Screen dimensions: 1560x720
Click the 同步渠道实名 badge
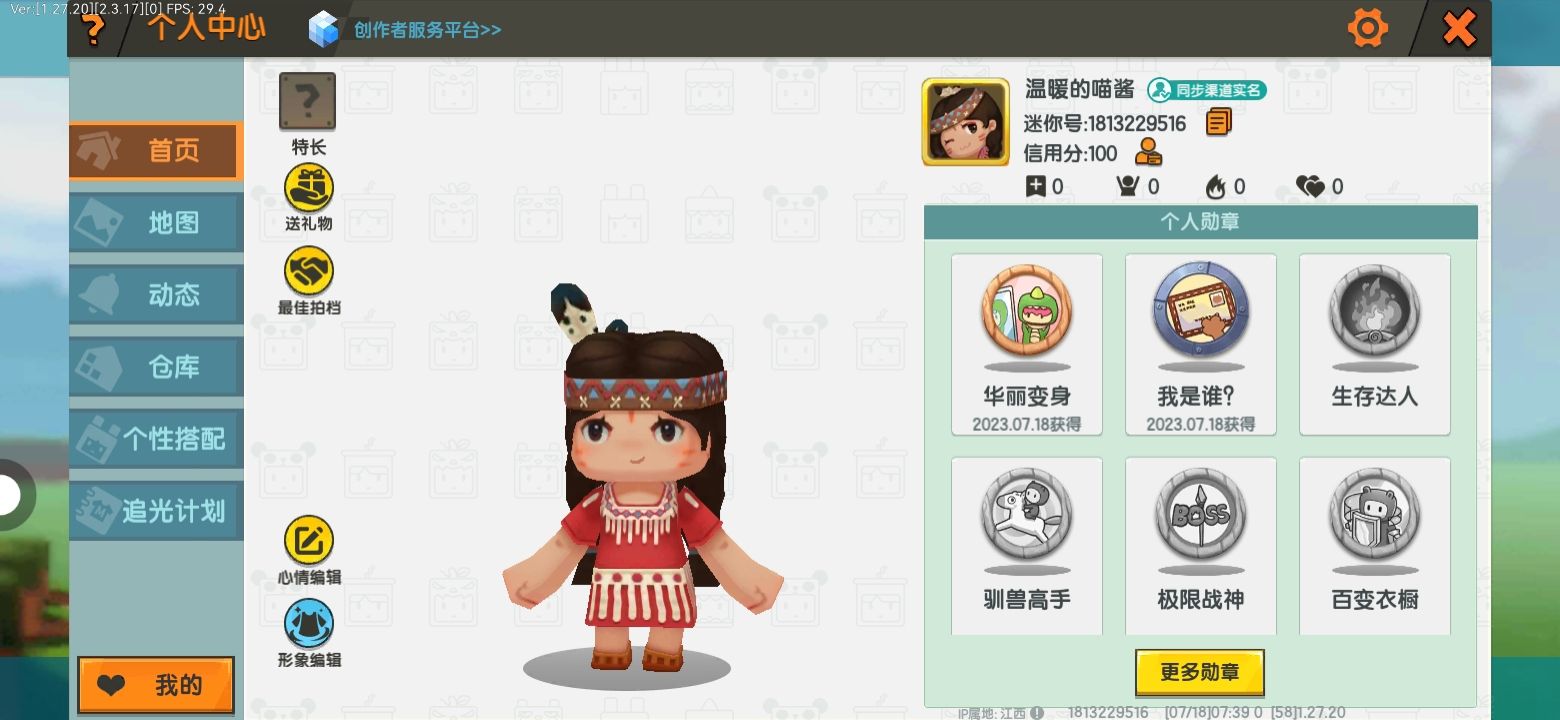(x=1207, y=90)
